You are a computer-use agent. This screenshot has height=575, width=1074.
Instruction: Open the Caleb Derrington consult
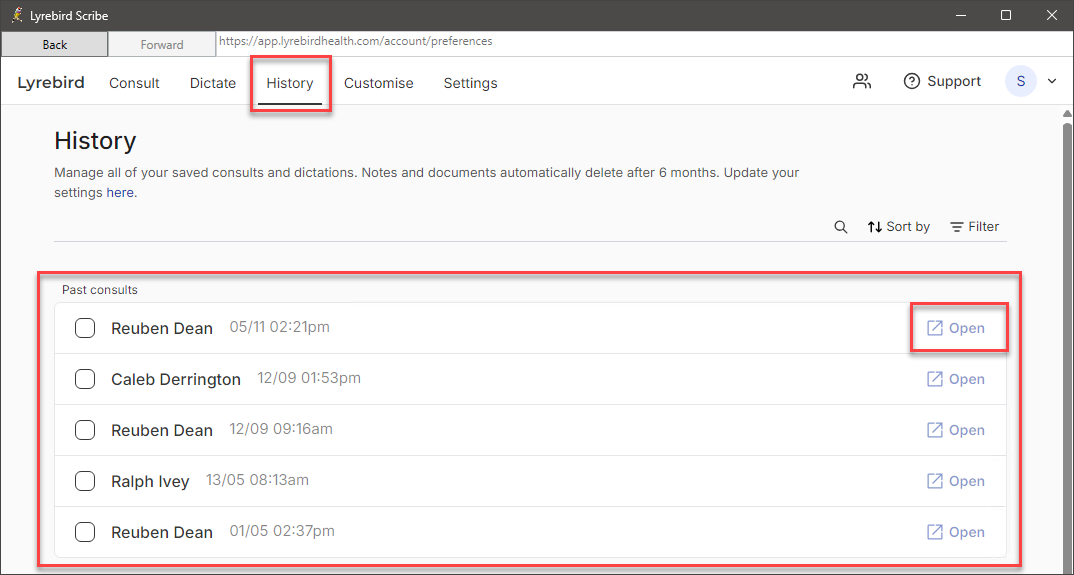pyautogui.click(x=956, y=379)
